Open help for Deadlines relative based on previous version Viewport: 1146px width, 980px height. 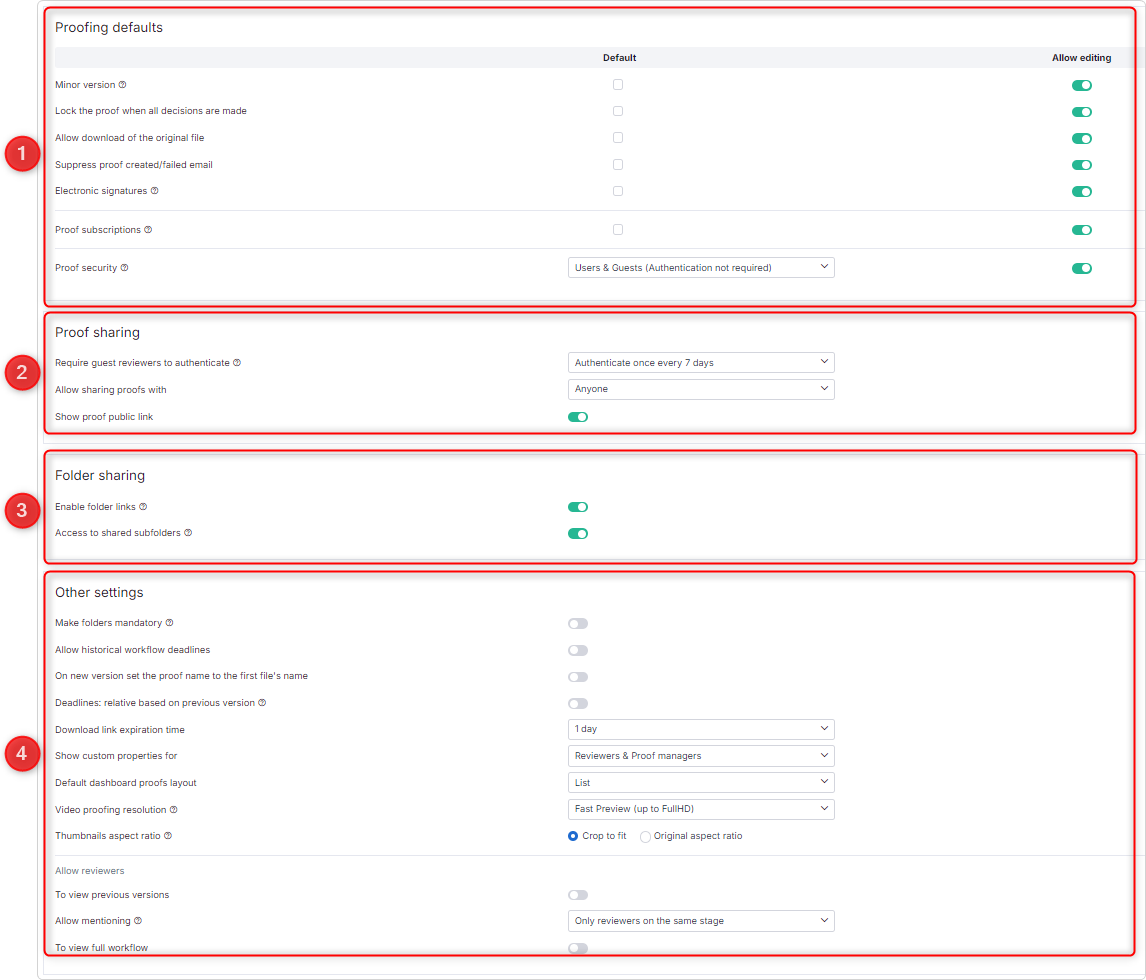tap(262, 702)
